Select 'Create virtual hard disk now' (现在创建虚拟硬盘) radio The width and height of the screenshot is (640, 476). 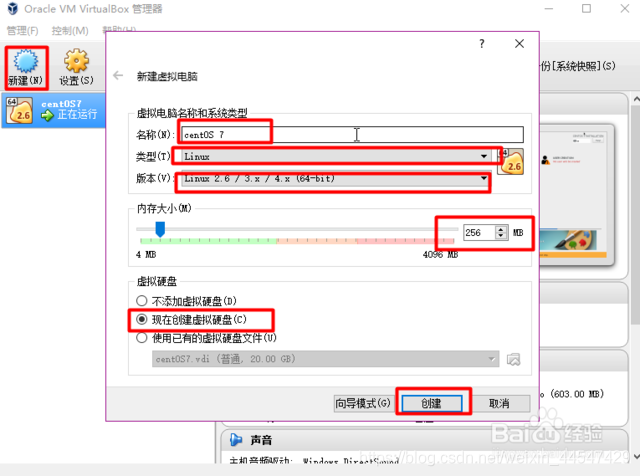tap(142, 319)
